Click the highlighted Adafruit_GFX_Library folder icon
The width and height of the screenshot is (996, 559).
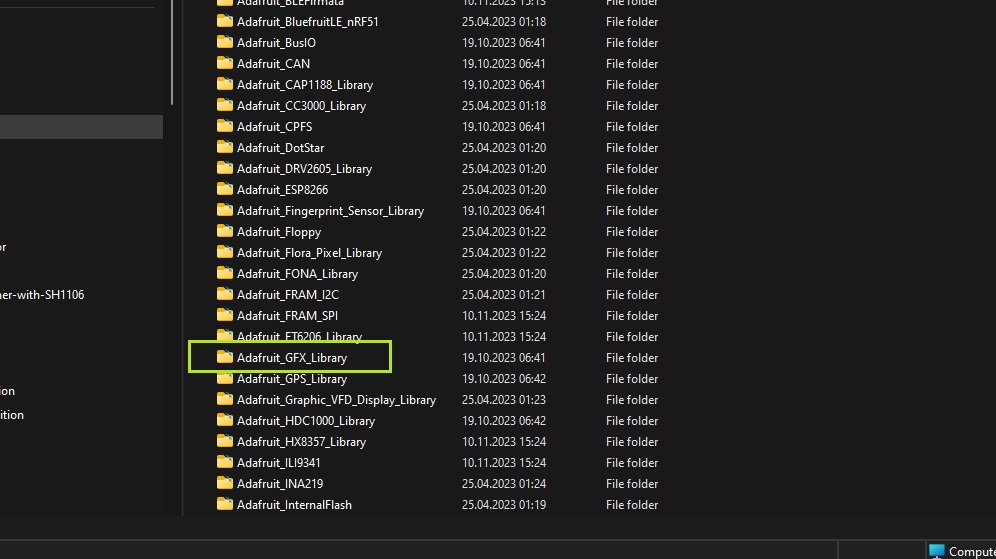pos(225,357)
